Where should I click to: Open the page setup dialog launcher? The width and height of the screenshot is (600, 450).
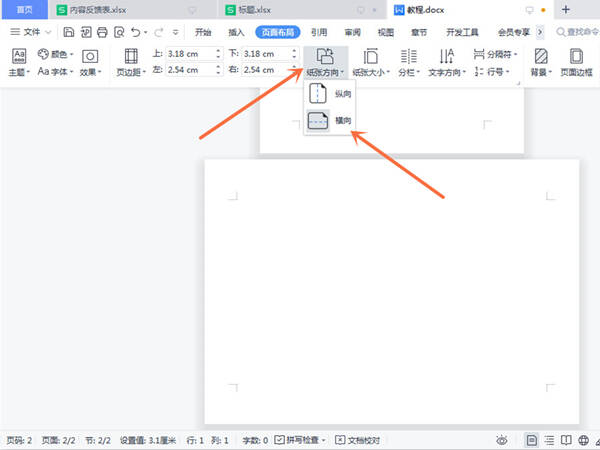[x=518, y=83]
